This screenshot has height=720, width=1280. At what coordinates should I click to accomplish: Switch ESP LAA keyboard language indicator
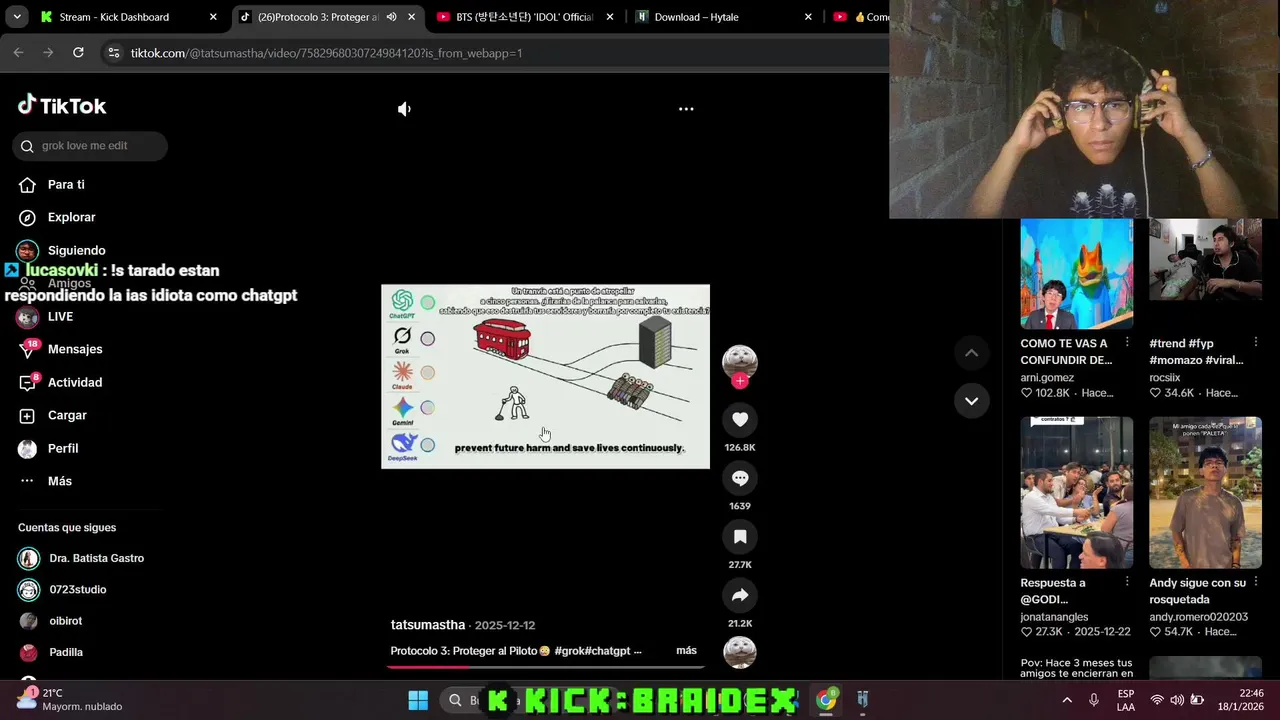tap(1126, 700)
